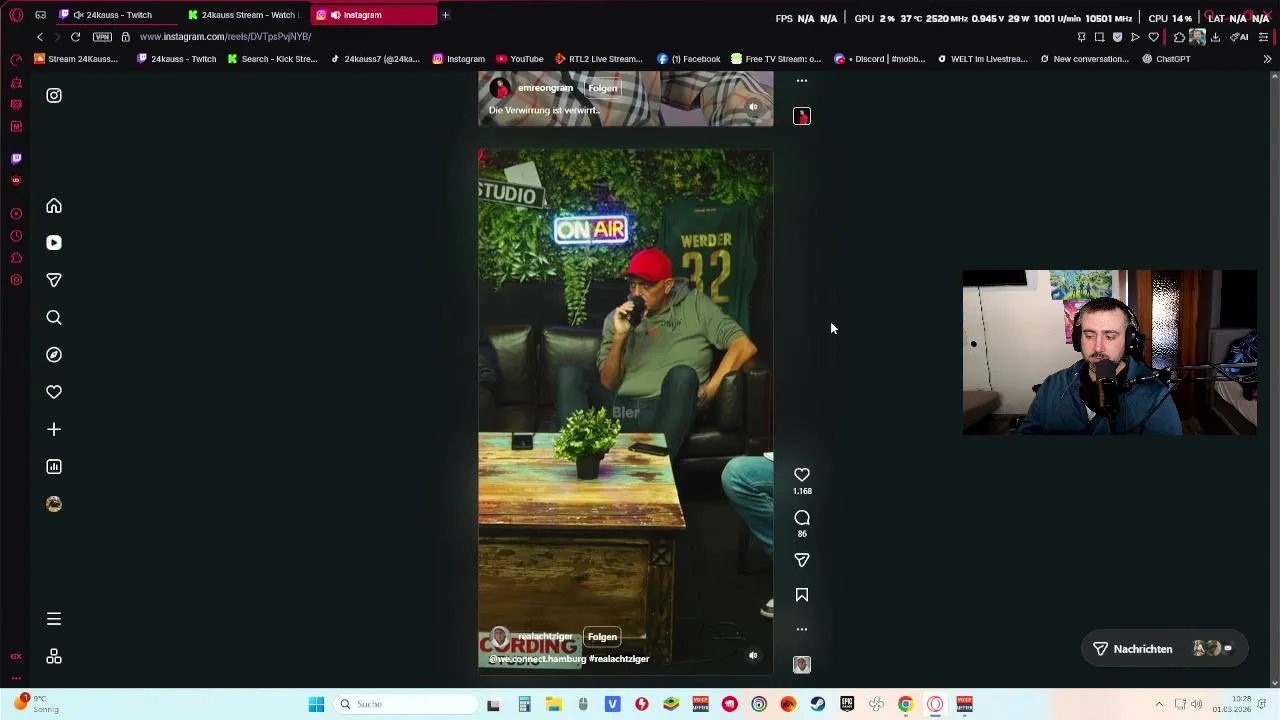
Task: Open the ChatGPT bookmark
Action: click(1166, 59)
